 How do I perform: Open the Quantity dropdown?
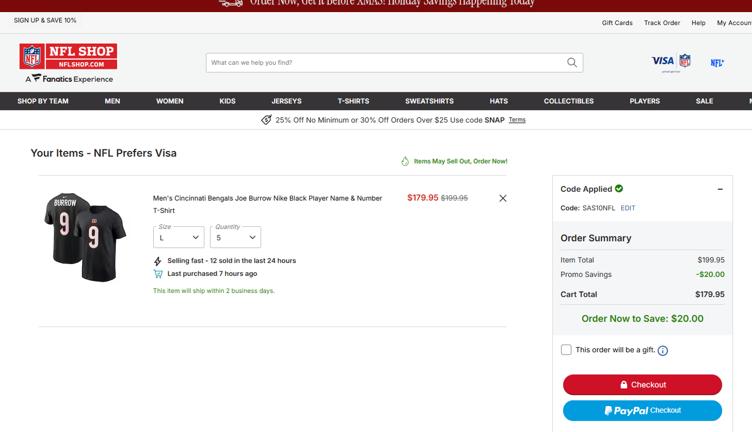[x=235, y=237]
